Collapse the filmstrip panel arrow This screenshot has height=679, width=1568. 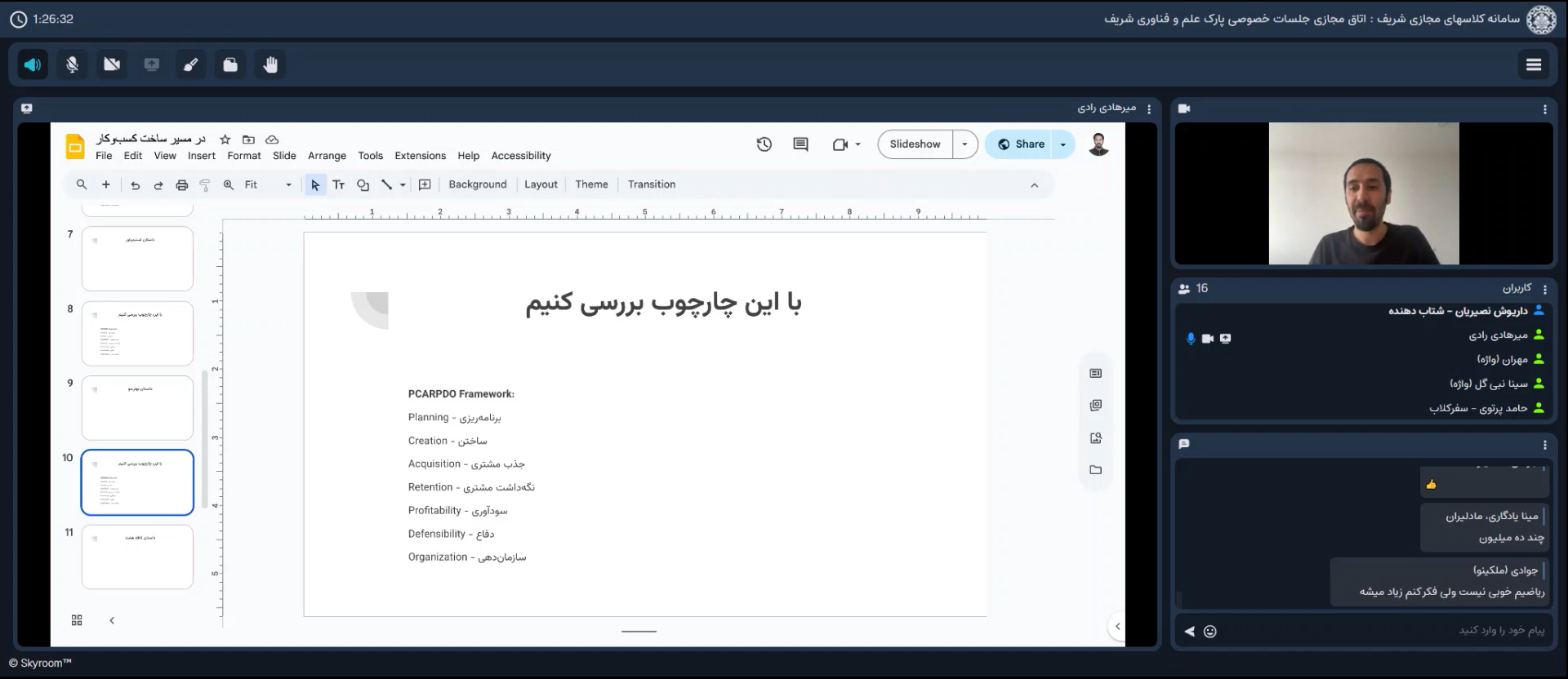(x=112, y=620)
